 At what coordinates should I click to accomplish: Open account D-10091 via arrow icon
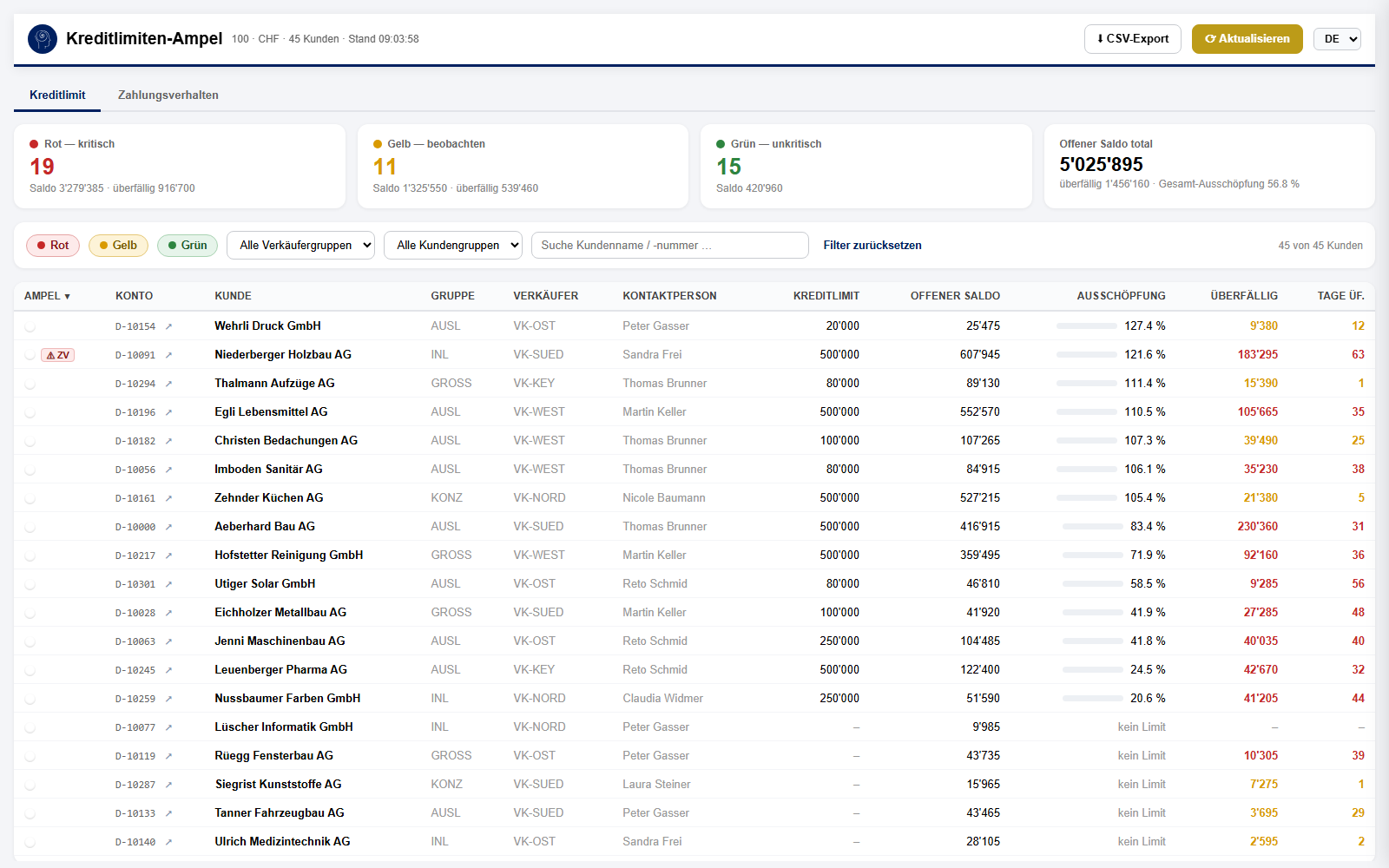168,355
